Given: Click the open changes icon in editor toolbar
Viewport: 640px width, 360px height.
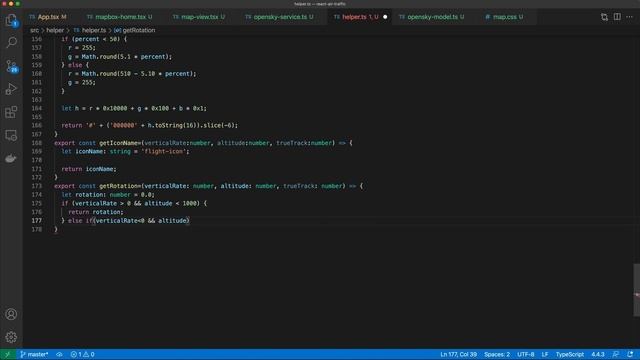Looking at the screenshot, I should [604, 17].
